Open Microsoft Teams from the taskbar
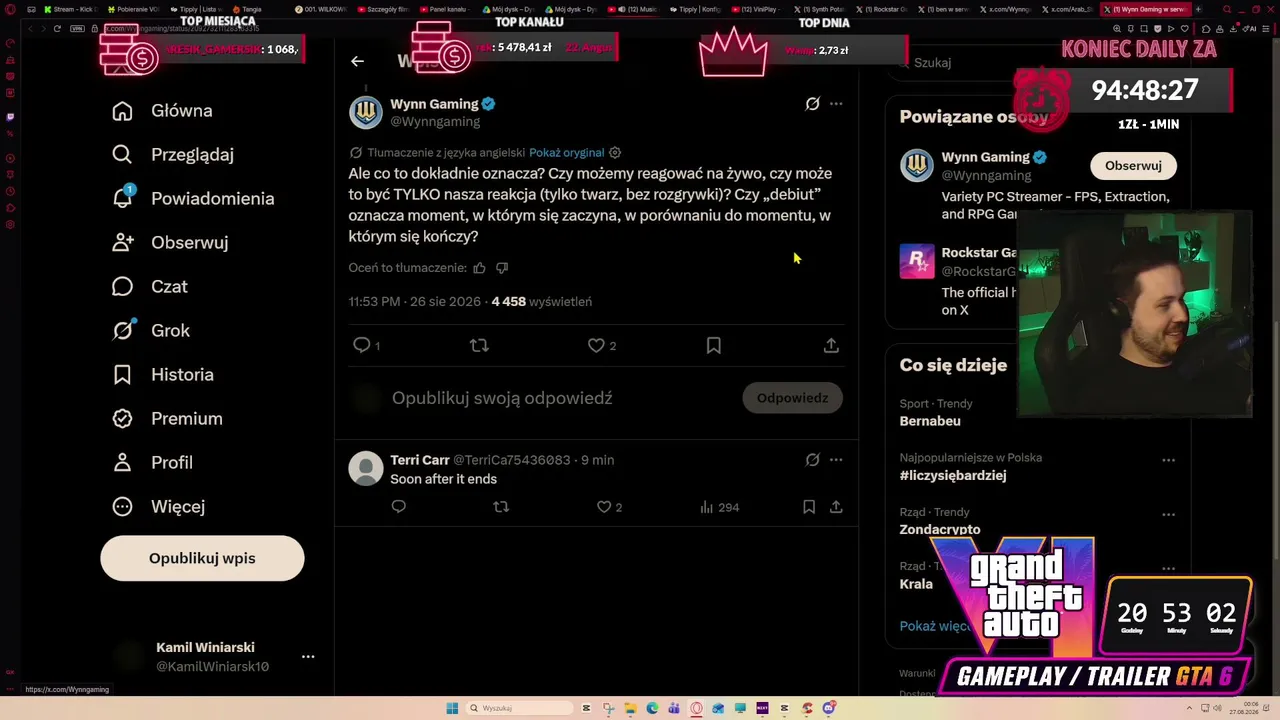This screenshot has height=720, width=1280. point(675,708)
